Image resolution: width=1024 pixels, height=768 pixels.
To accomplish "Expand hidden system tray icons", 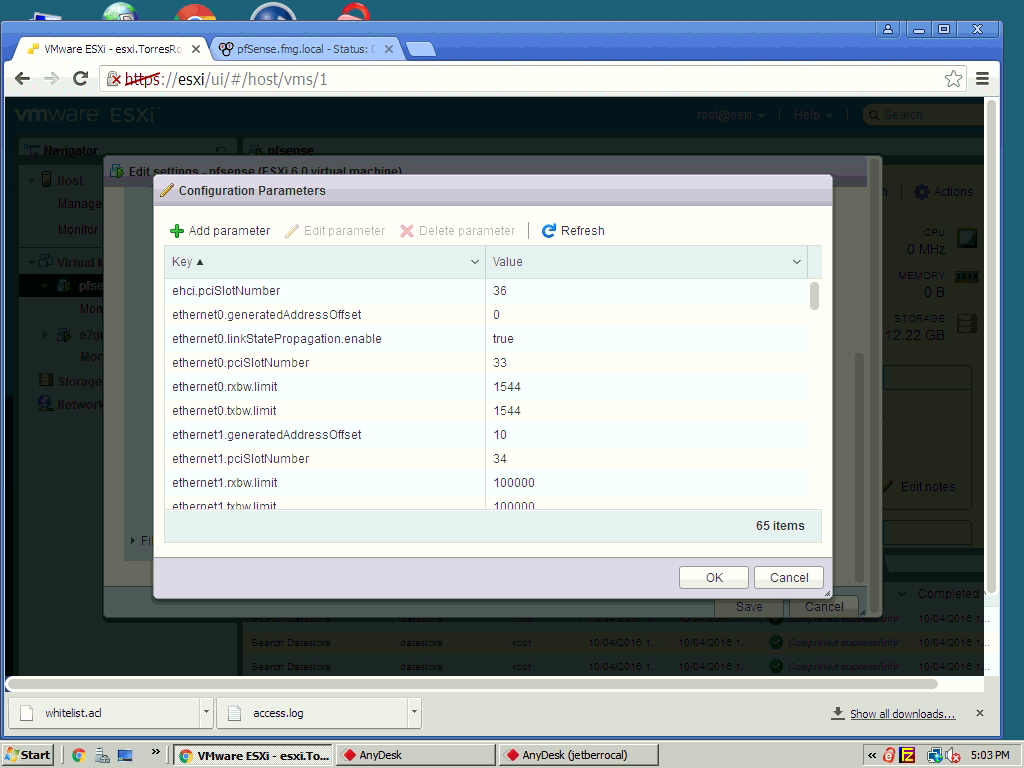I will click(872, 756).
